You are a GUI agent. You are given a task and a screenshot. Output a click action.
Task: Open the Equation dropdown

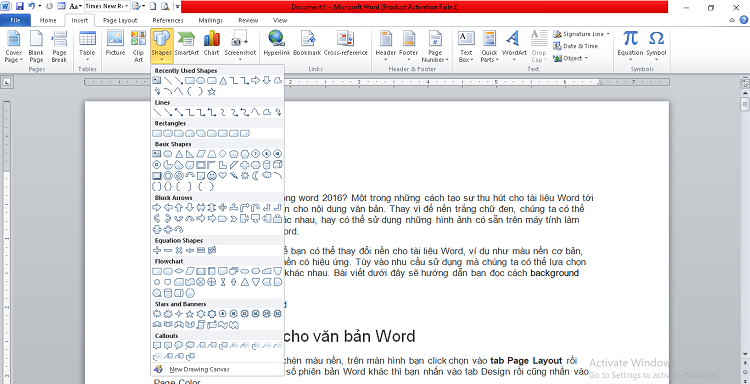pyautogui.click(x=630, y=46)
